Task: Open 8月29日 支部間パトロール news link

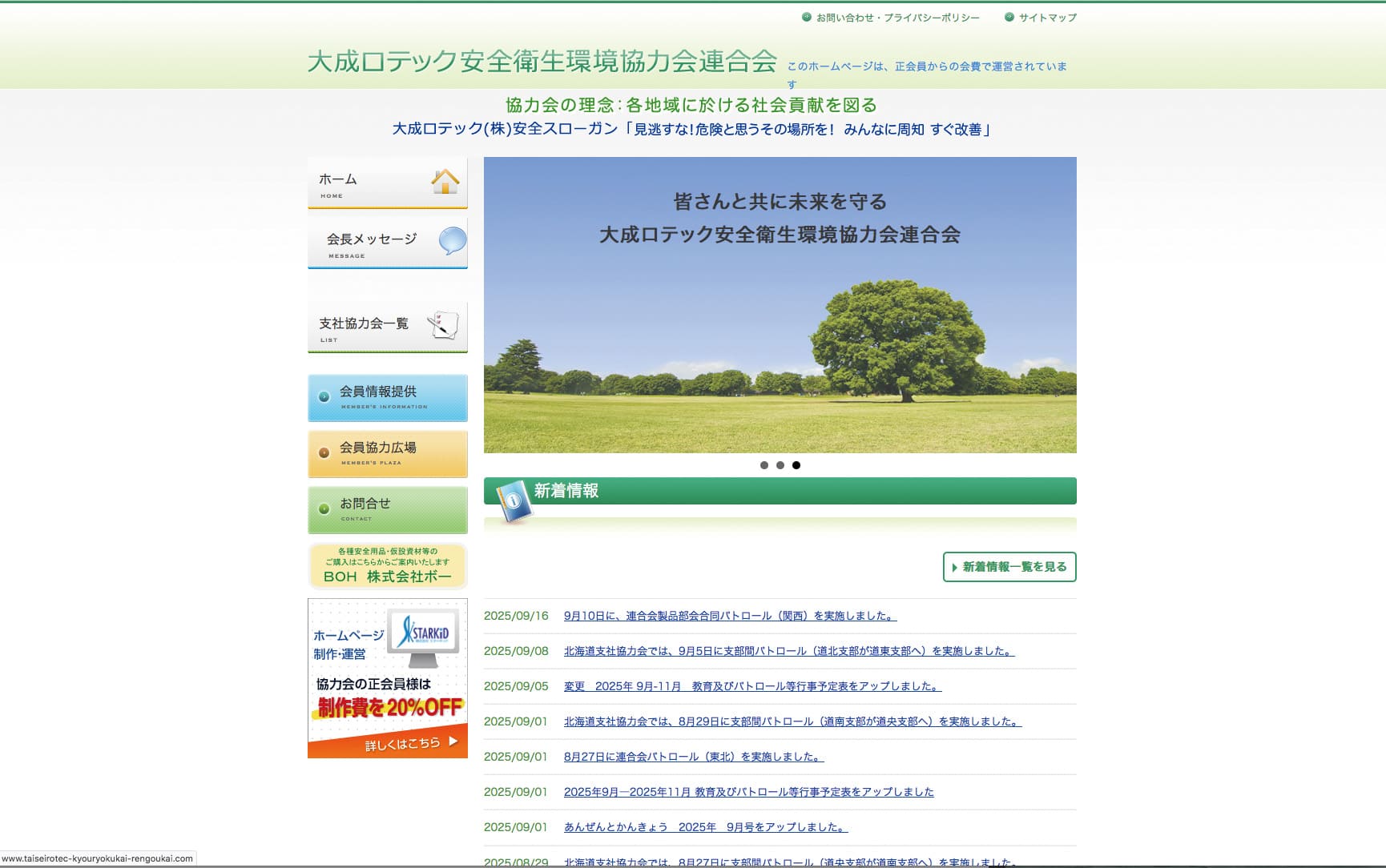Action: click(x=793, y=721)
